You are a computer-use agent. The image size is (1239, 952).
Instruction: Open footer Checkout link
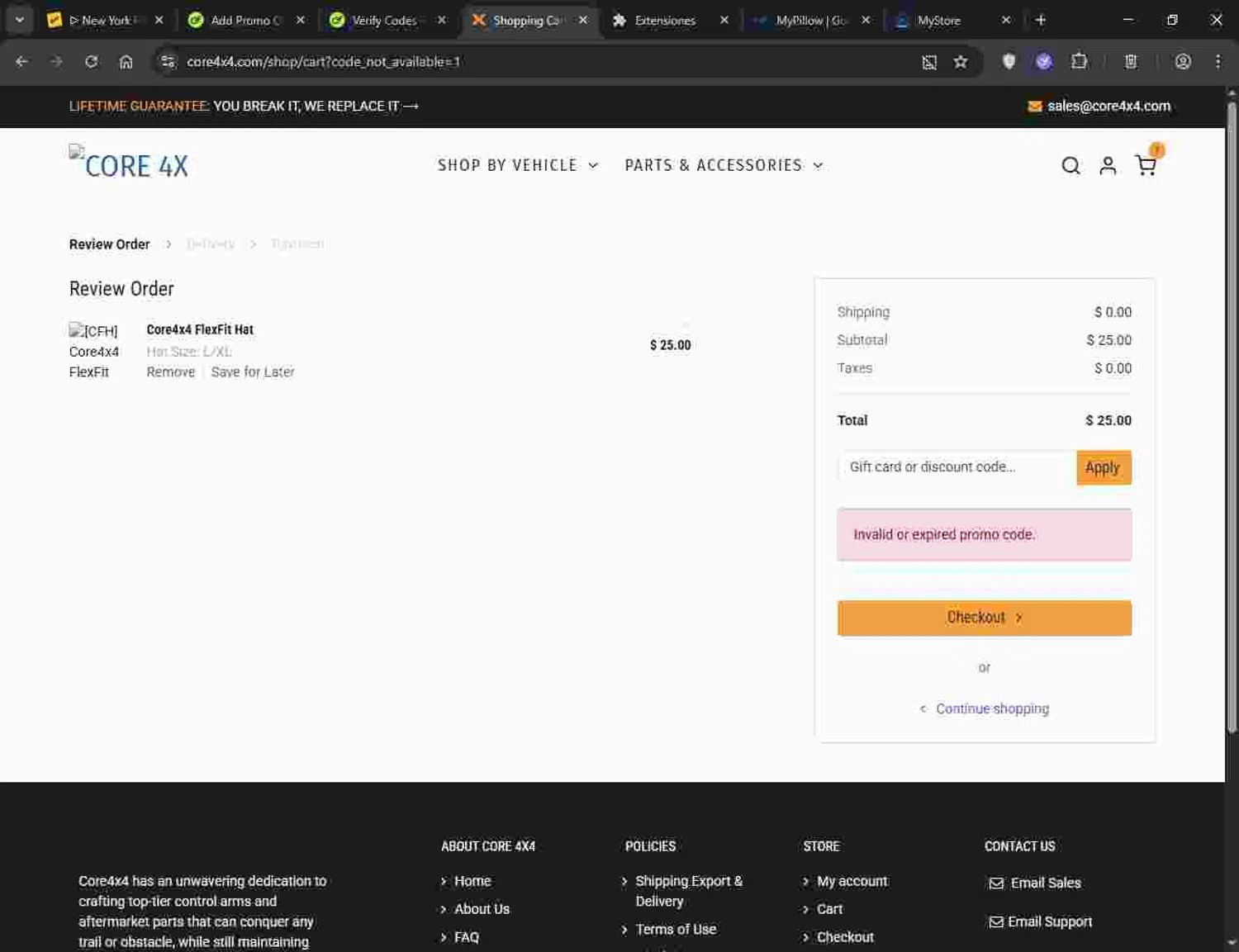[x=845, y=936]
